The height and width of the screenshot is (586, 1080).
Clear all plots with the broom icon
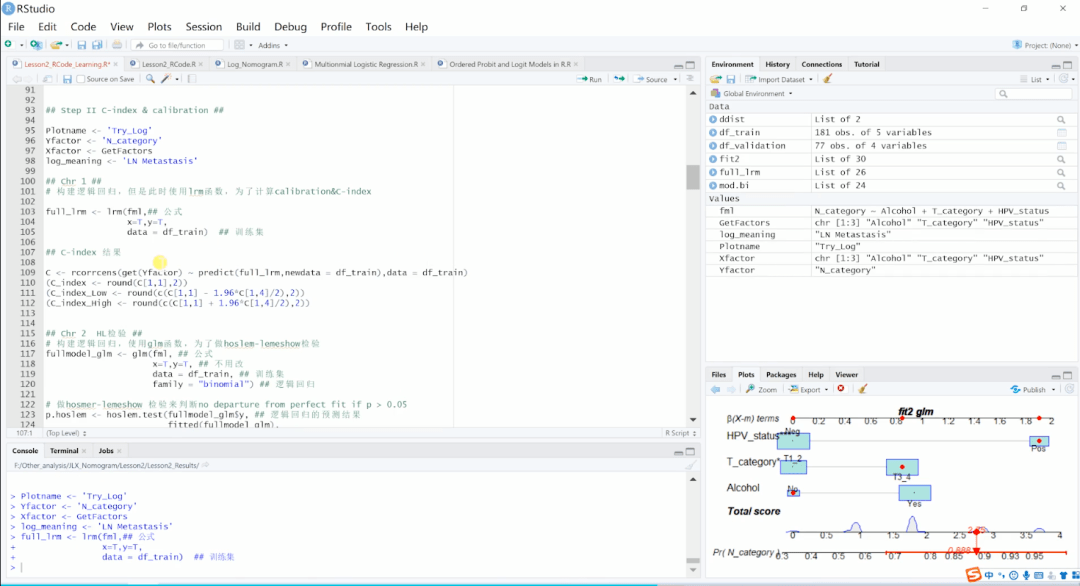[x=862, y=389]
